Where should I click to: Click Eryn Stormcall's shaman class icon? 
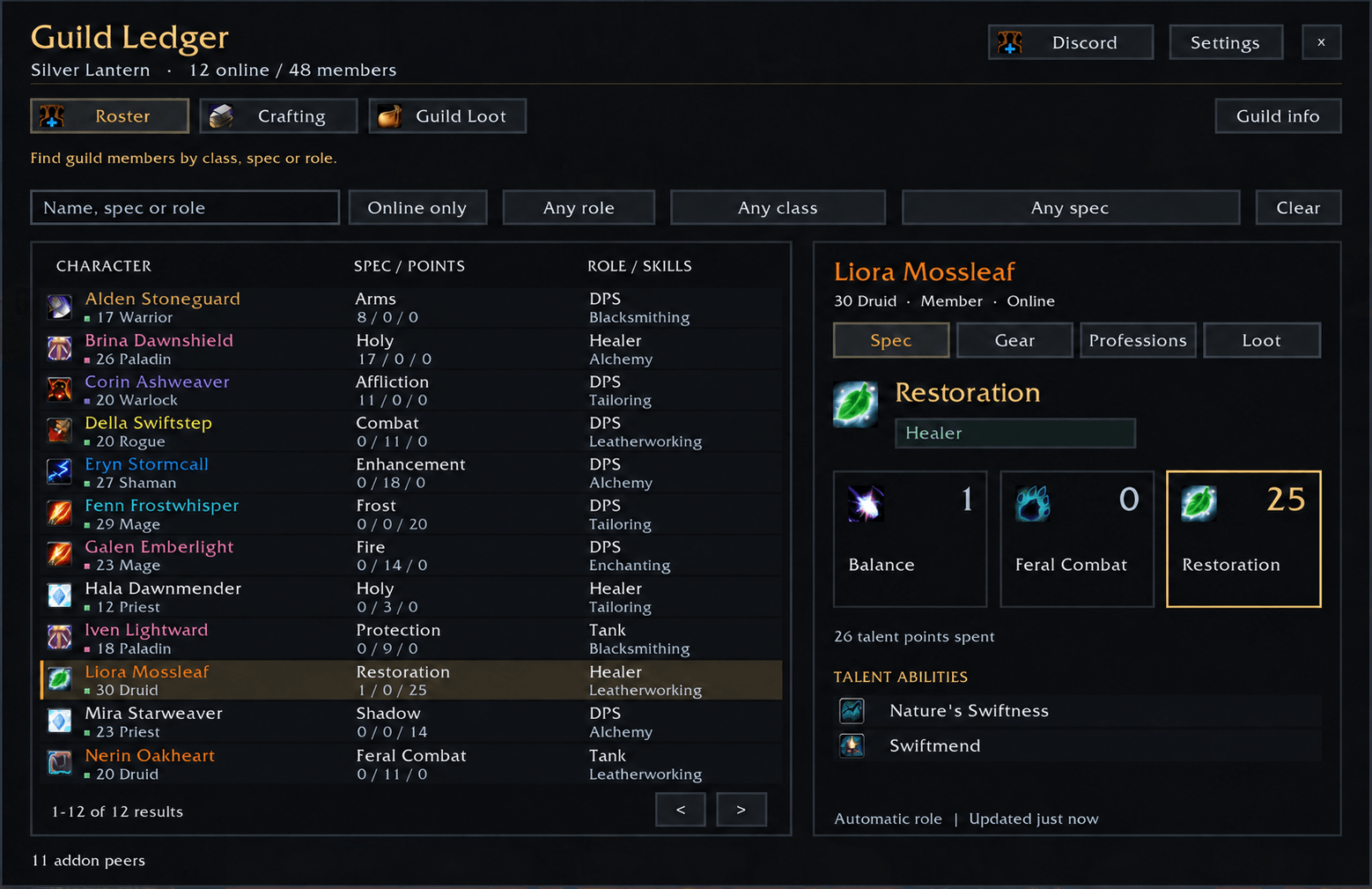click(x=59, y=472)
